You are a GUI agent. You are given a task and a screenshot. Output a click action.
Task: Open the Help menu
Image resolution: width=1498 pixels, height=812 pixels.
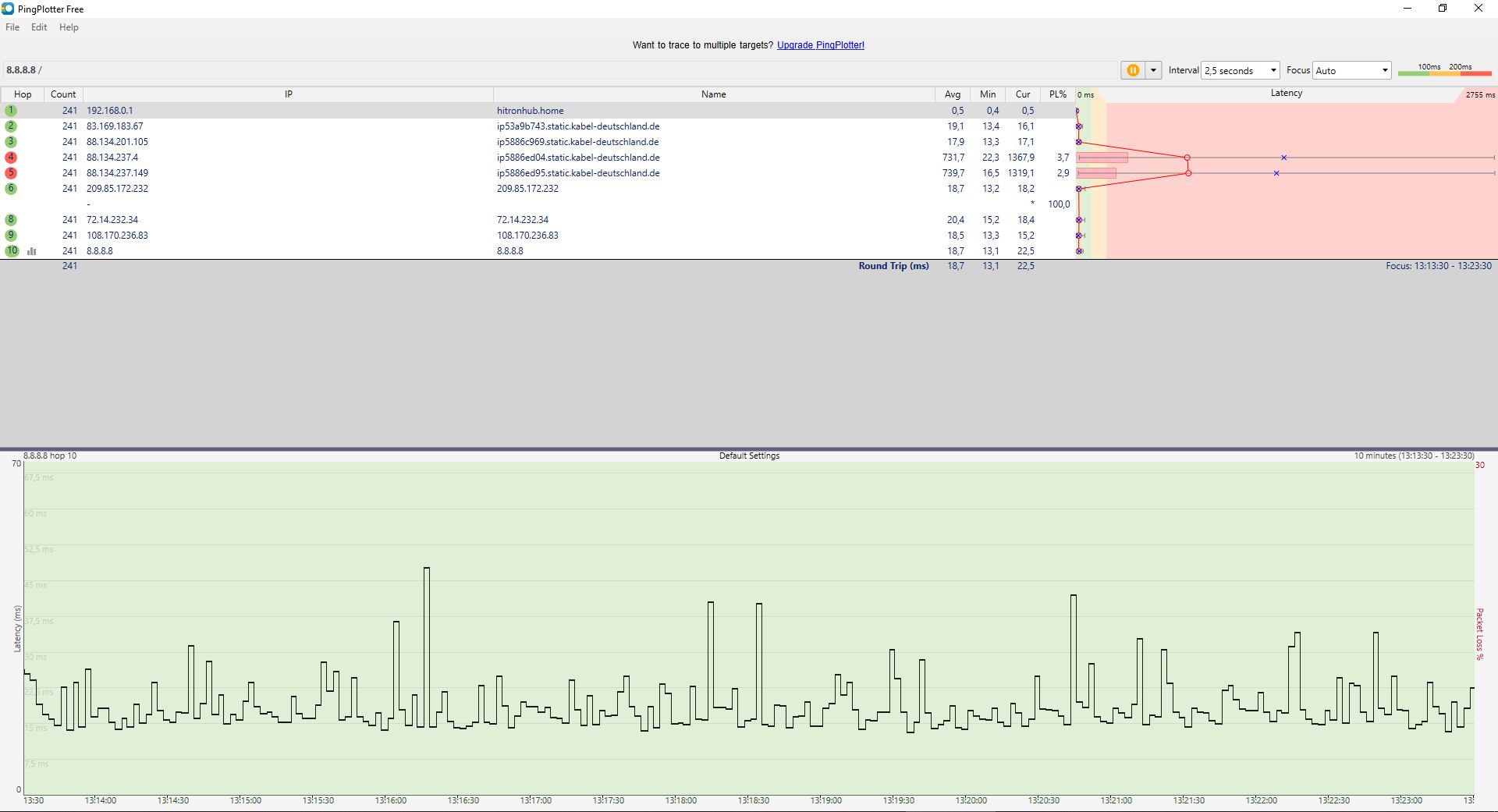pyautogui.click(x=69, y=27)
